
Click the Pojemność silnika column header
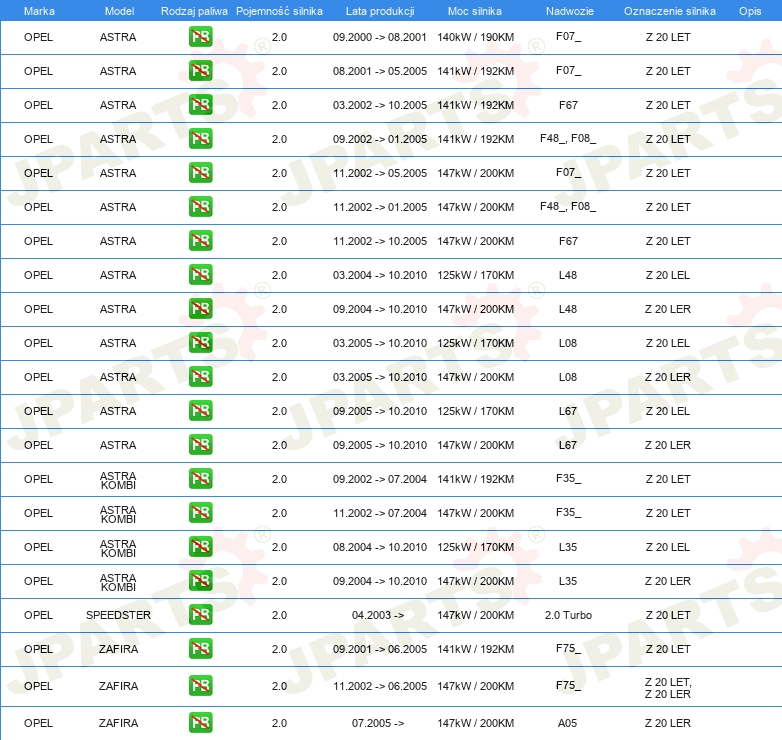pyautogui.click(x=279, y=11)
